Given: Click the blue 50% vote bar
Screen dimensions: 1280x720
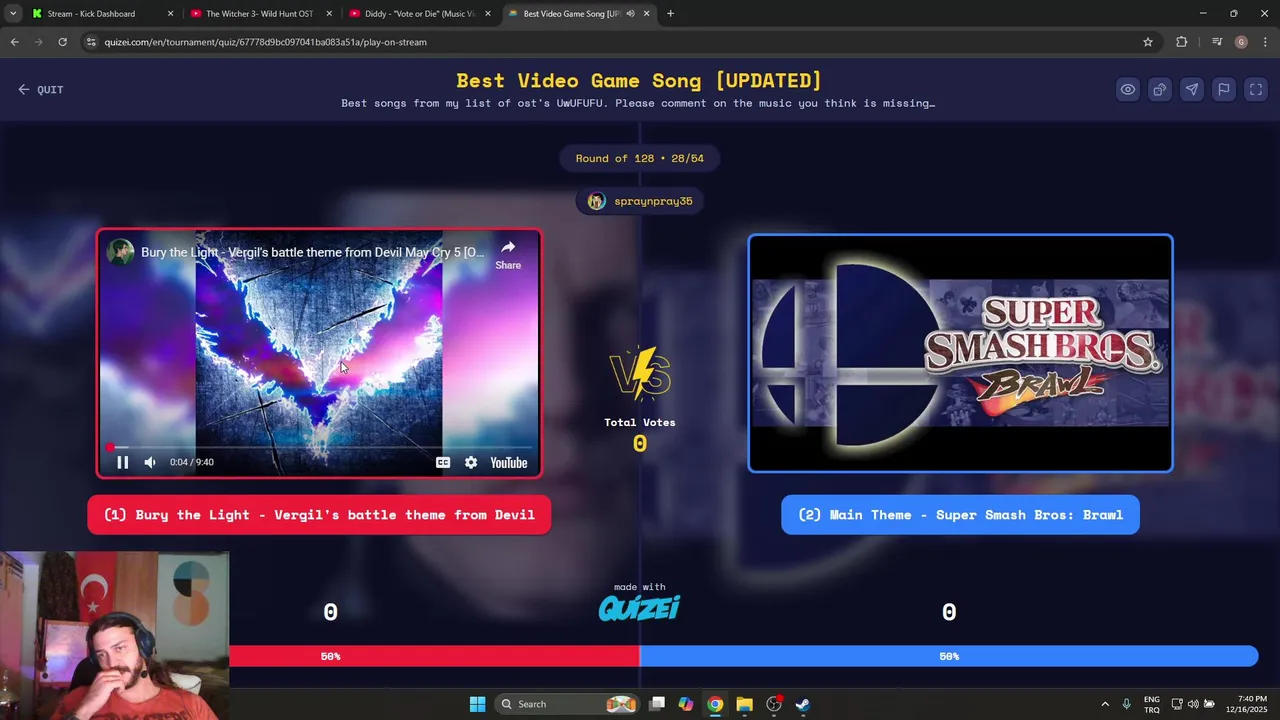Looking at the screenshot, I should tap(948, 656).
